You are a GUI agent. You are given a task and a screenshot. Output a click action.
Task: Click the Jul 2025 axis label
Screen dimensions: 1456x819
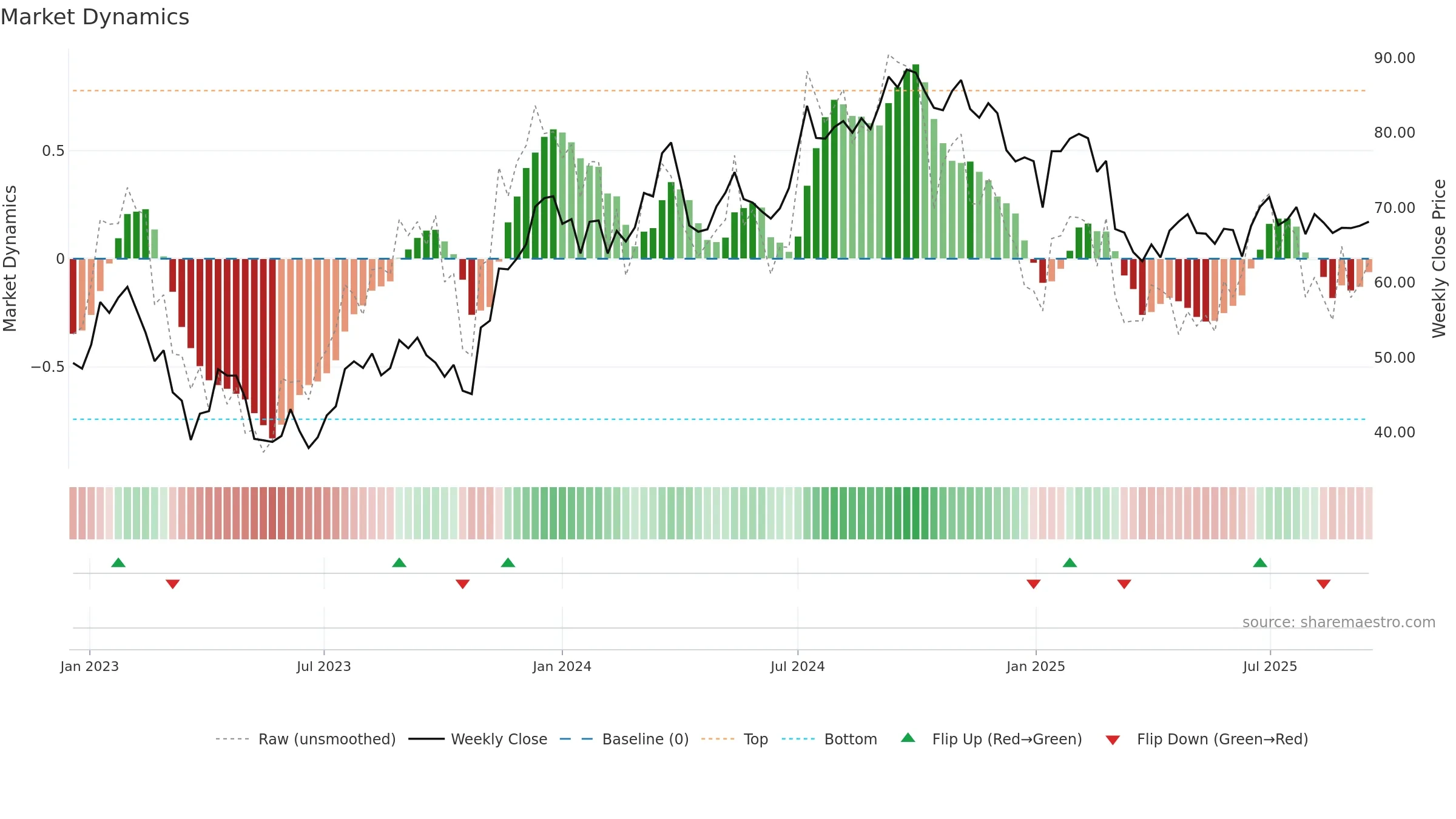click(x=1270, y=666)
